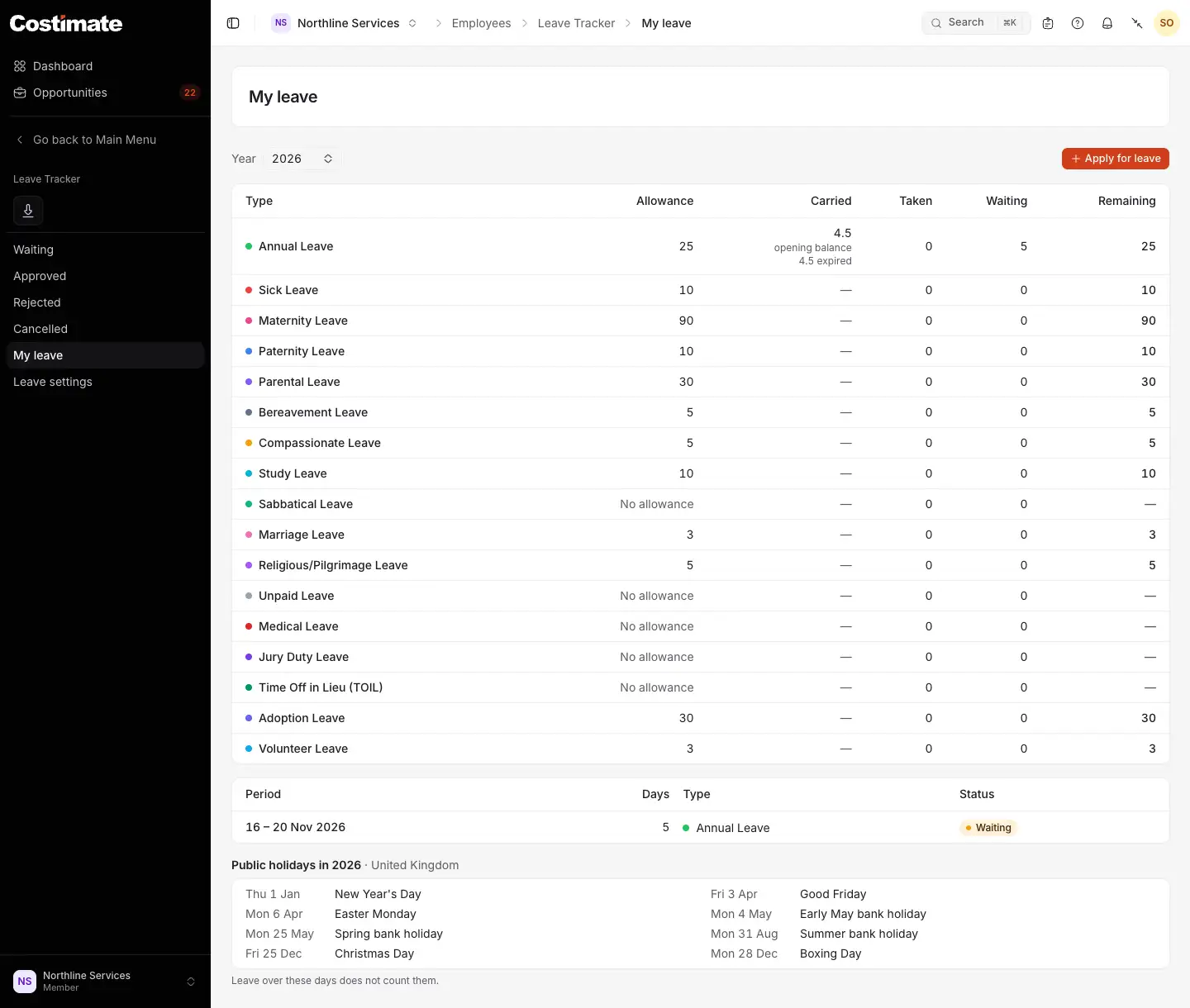Click the download icon under Leave Tracker
The image size is (1190, 1008).
(x=28, y=211)
